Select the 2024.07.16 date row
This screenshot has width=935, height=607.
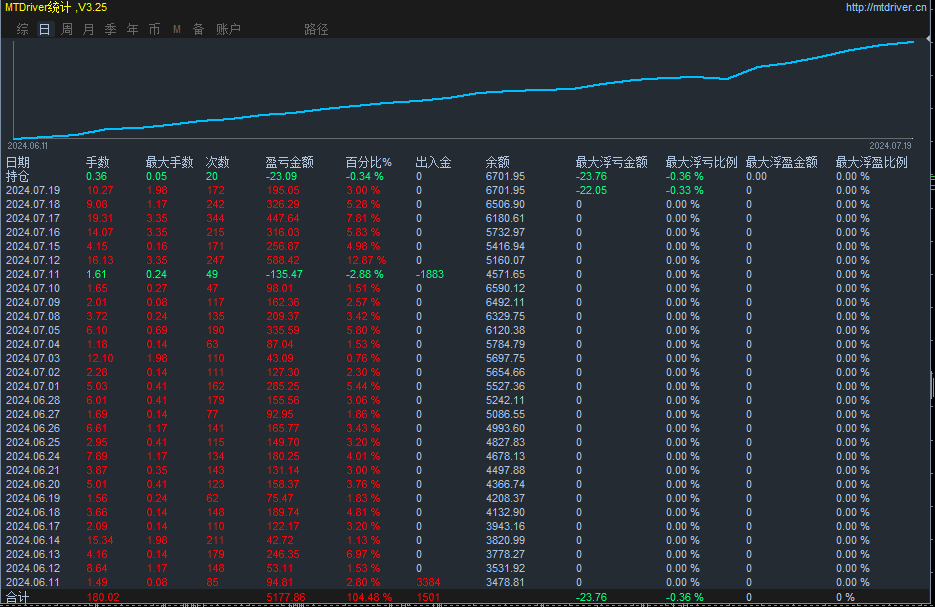[x=465, y=233]
